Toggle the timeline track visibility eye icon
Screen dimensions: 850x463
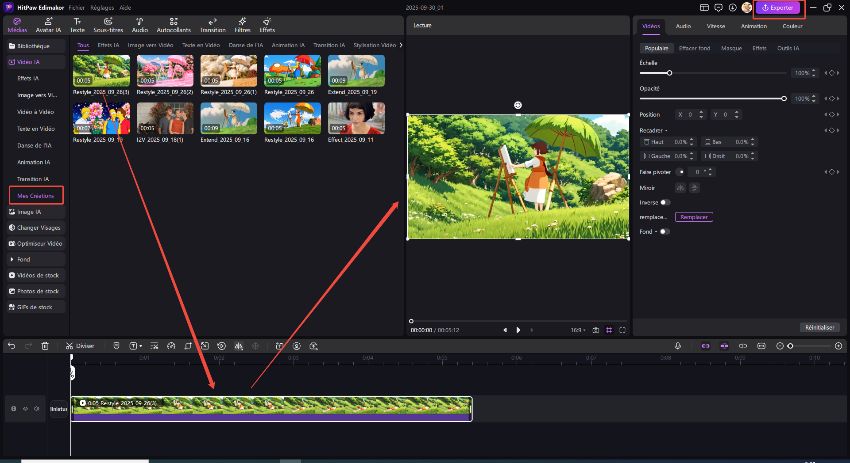[x=25, y=409]
